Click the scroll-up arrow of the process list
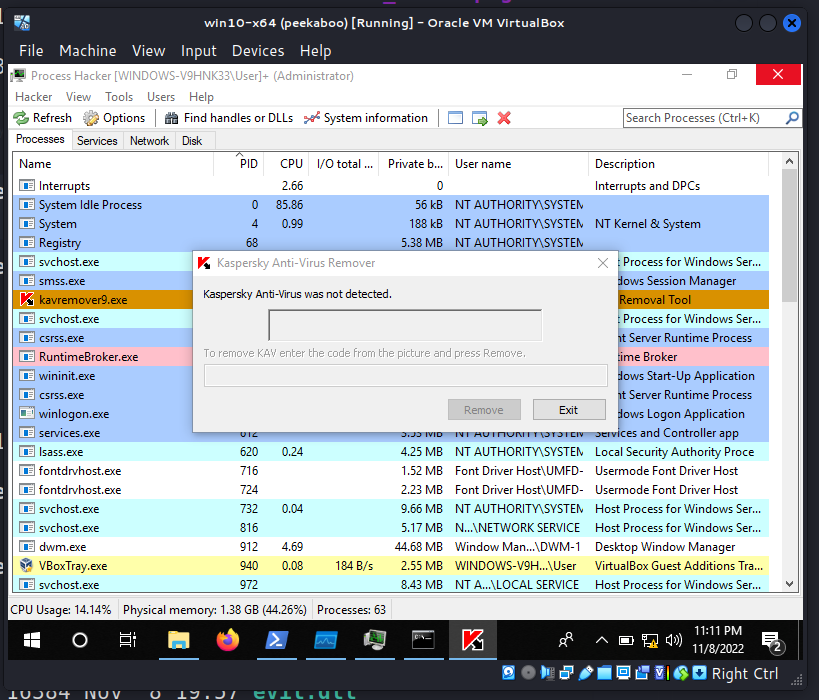 point(789,162)
